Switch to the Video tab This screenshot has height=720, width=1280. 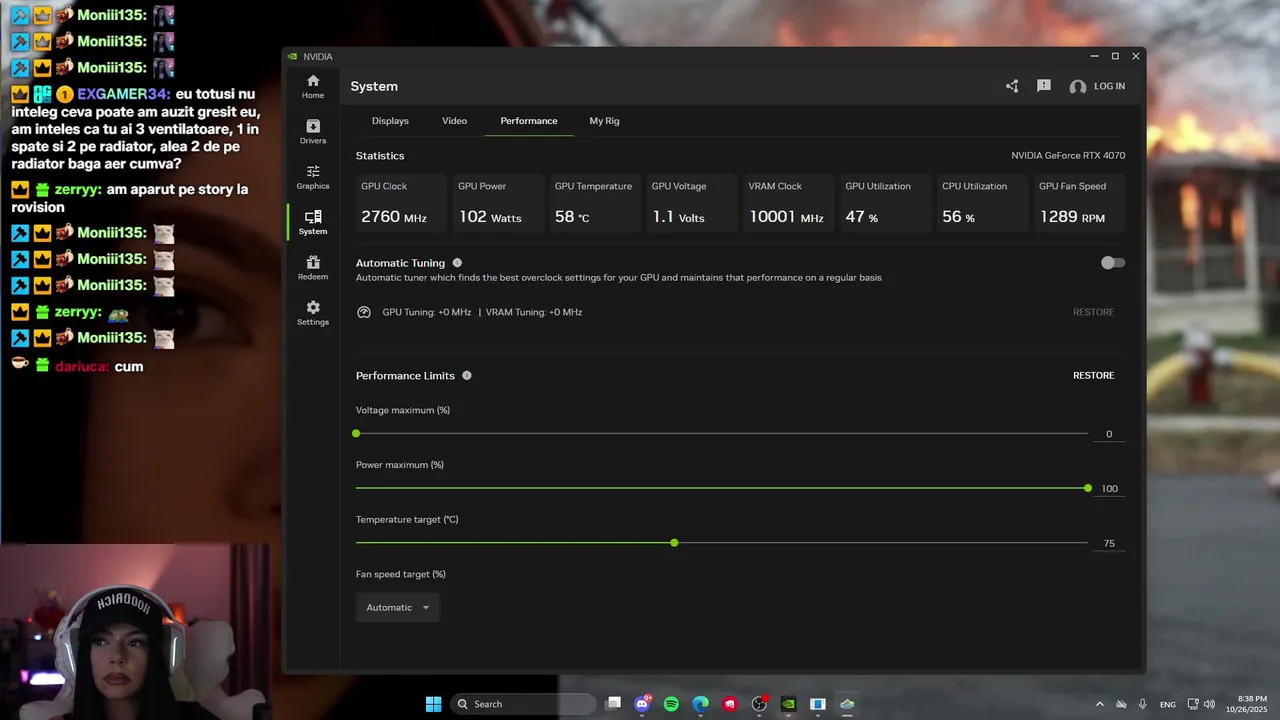pyautogui.click(x=455, y=121)
